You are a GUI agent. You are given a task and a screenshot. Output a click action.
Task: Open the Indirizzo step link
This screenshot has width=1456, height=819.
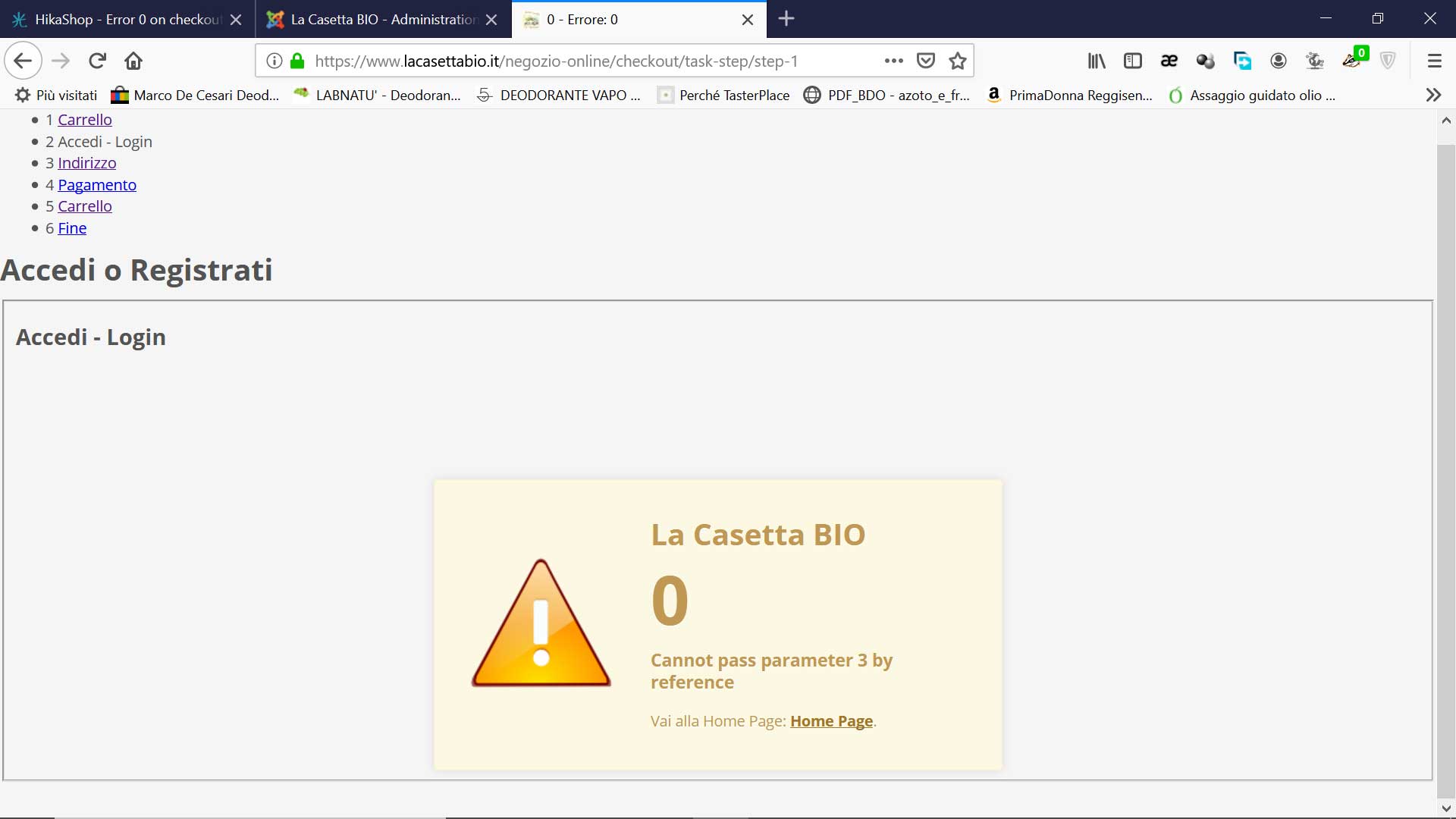click(87, 163)
